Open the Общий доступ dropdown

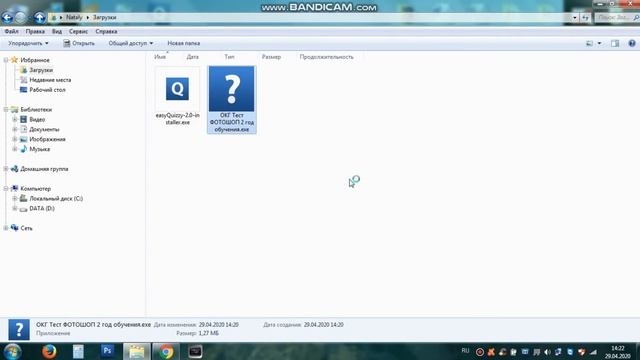pos(131,43)
